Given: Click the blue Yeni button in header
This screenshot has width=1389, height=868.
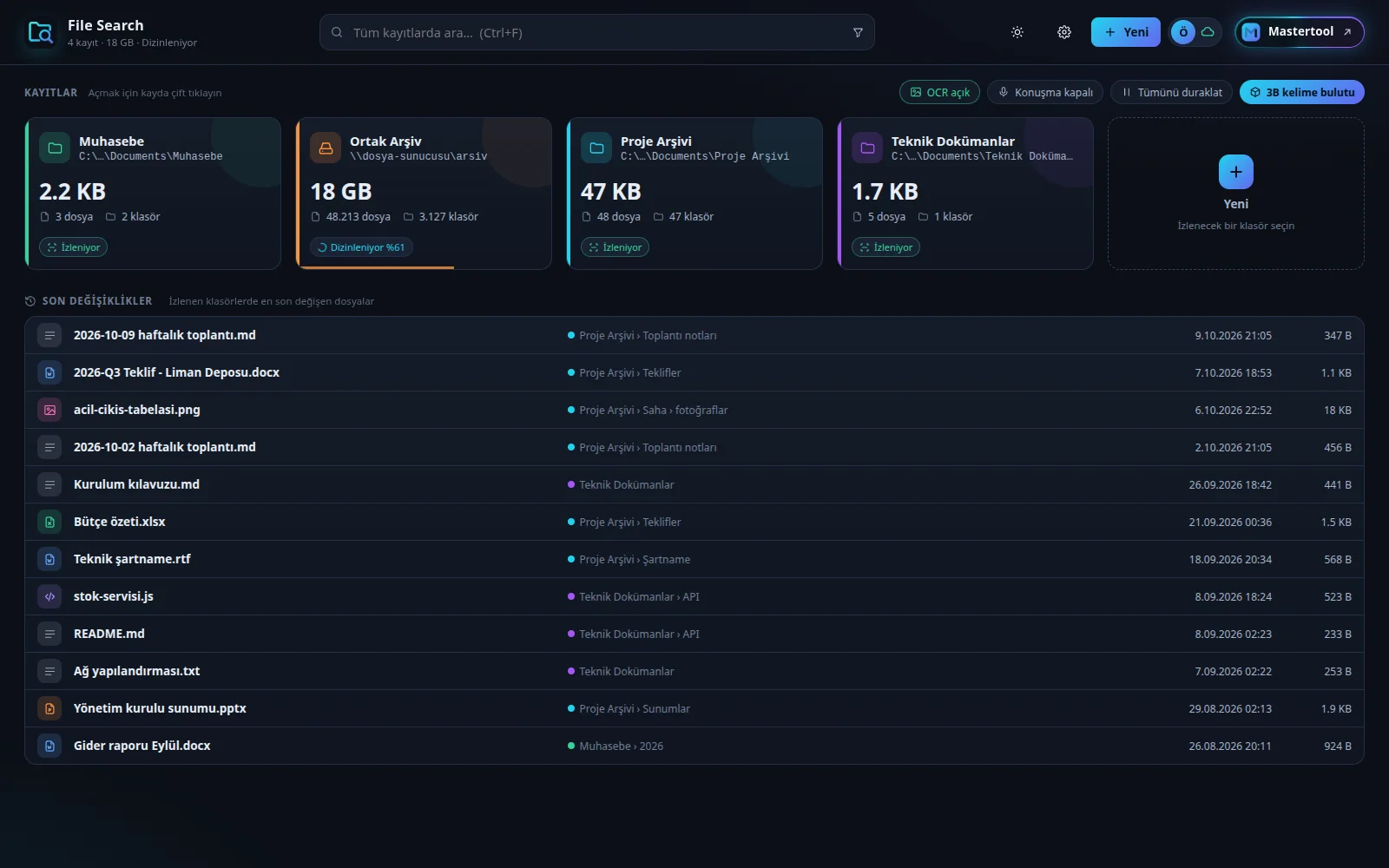Looking at the screenshot, I should (x=1126, y=32).
